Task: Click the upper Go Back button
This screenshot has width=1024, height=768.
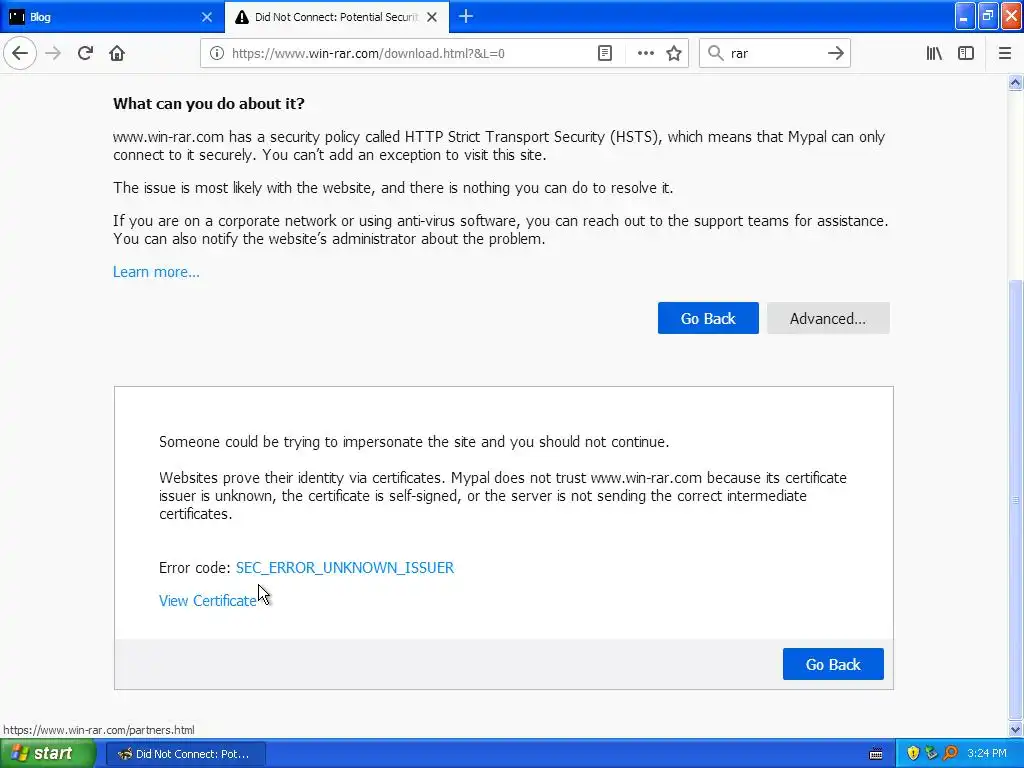Action: coord(708,318)
